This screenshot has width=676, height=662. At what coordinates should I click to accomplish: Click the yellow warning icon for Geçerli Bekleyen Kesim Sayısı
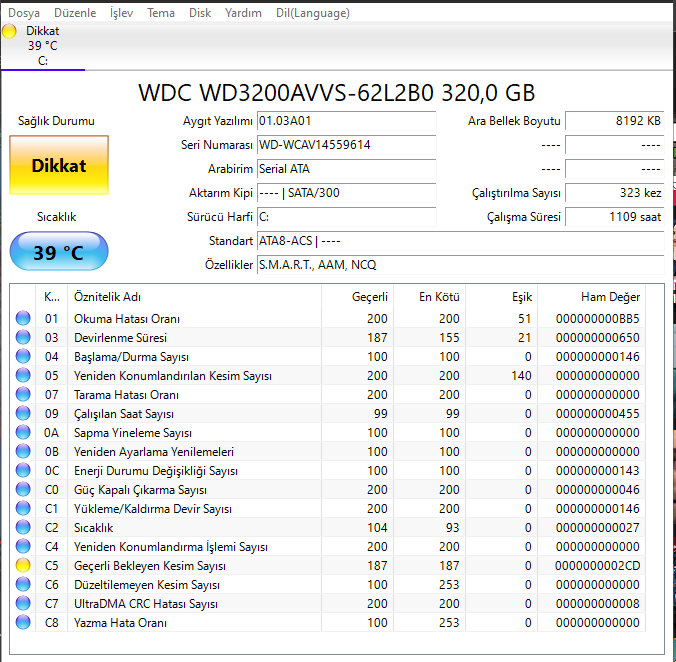tap(23, 565)
